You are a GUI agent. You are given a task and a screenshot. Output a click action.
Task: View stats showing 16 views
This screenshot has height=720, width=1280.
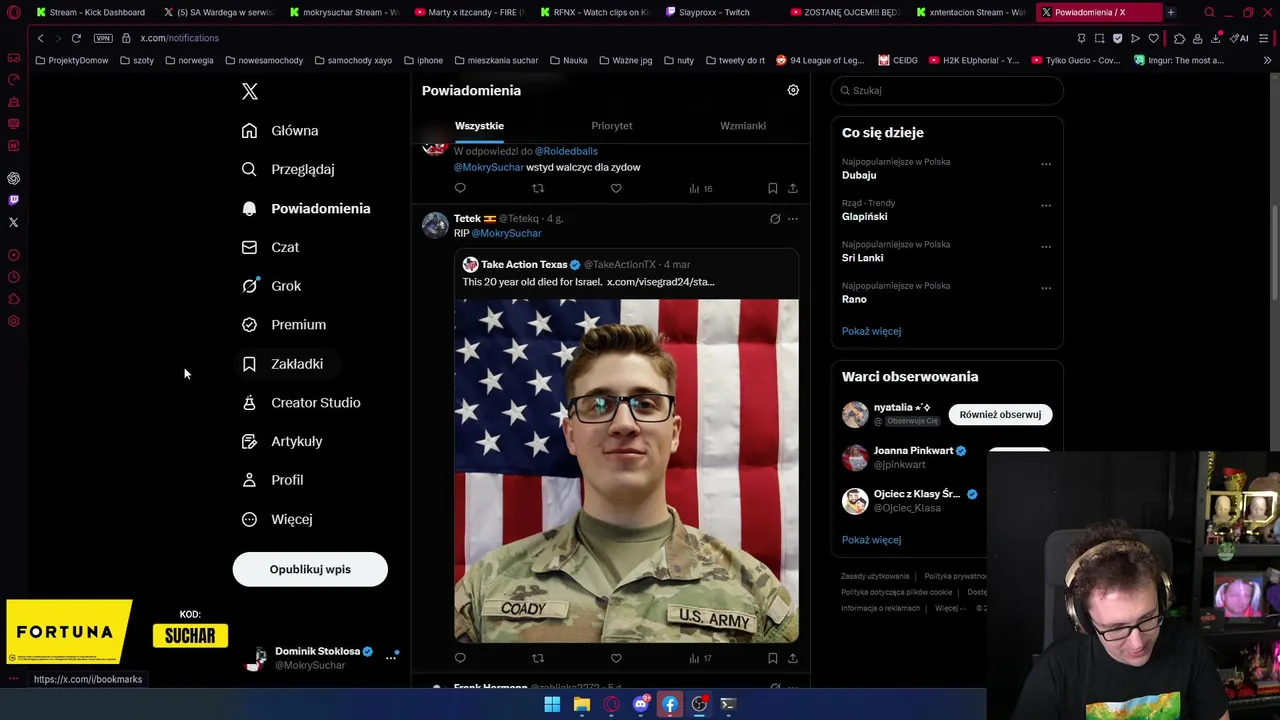pyautogui.click(x=700, y=188)
